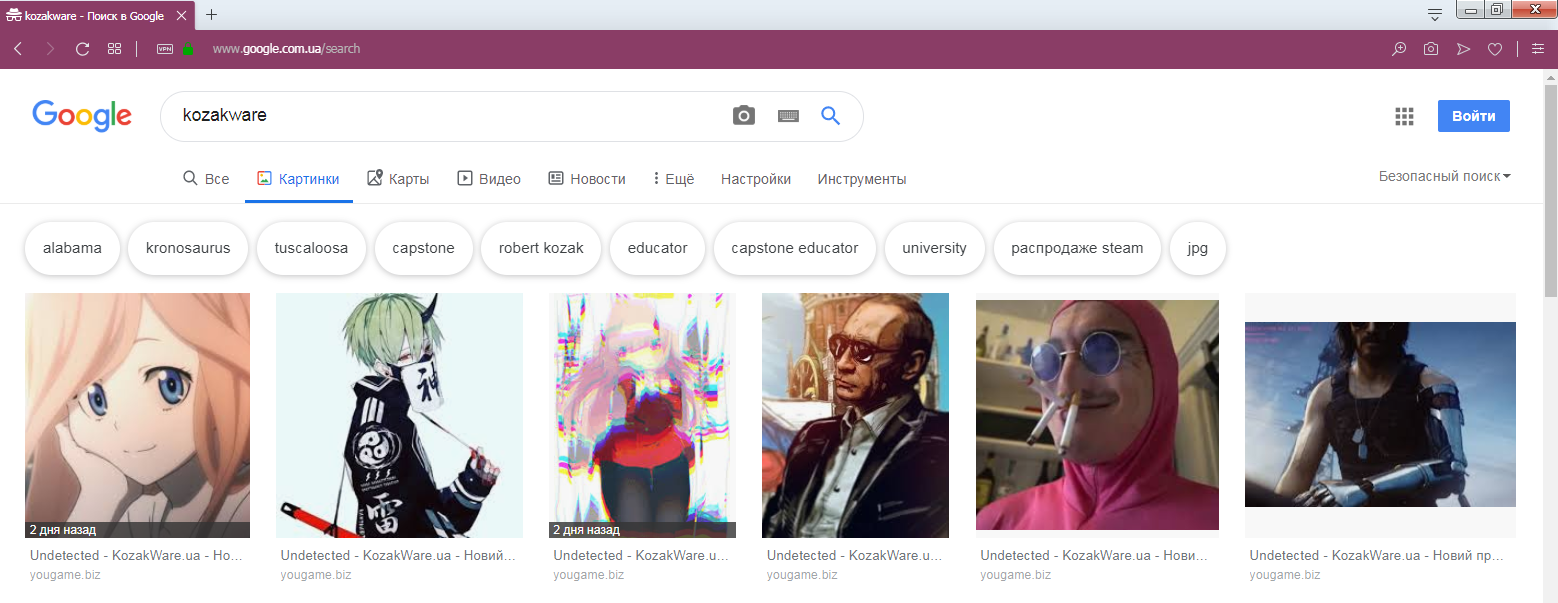The height and width of the screenshot is (603, 1558).
Task: Click the Google logo
Action: point(82,116)
